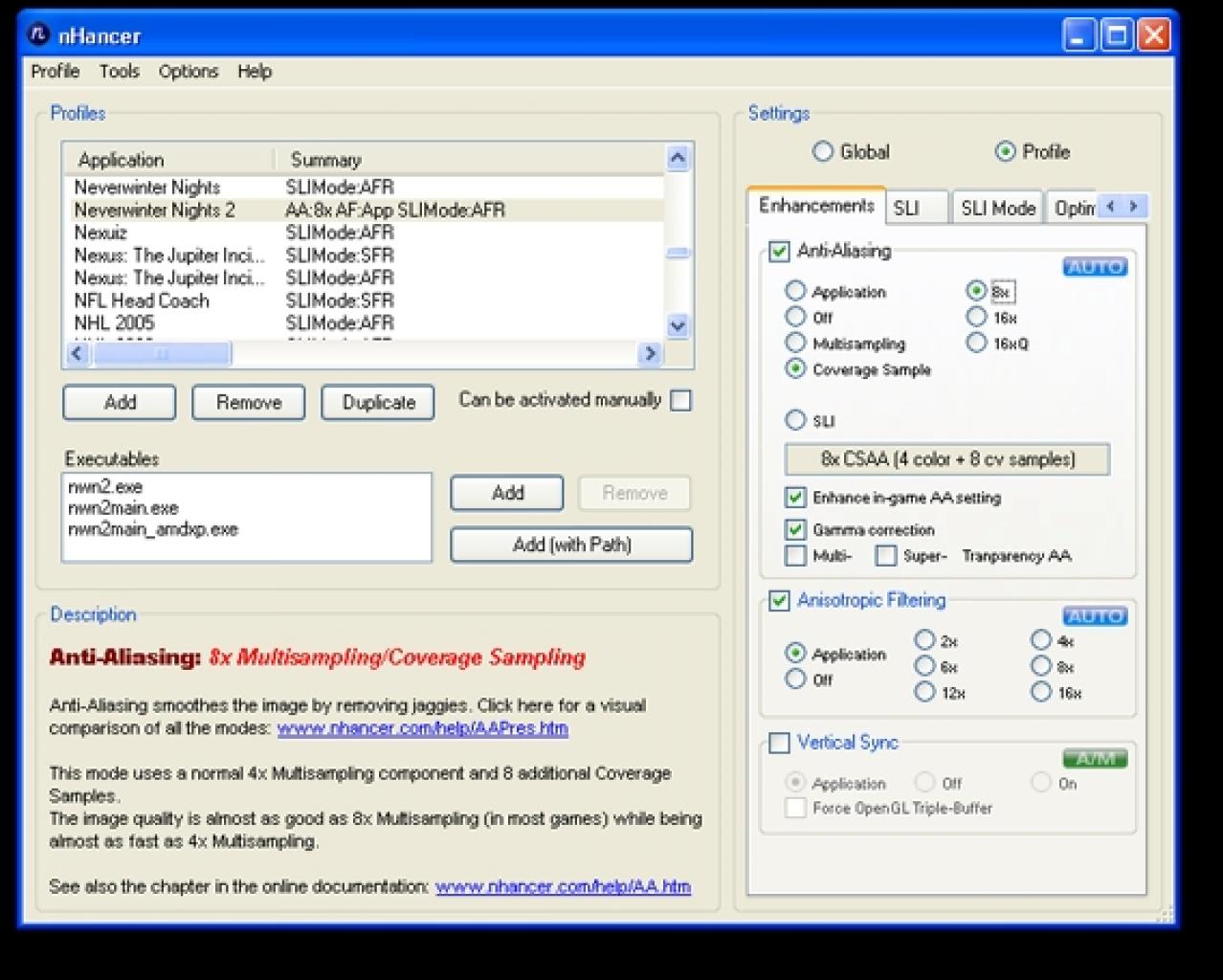
Task: Toggle Anisotropic Filtering checkbox
Action: click(x=780, y=601)
